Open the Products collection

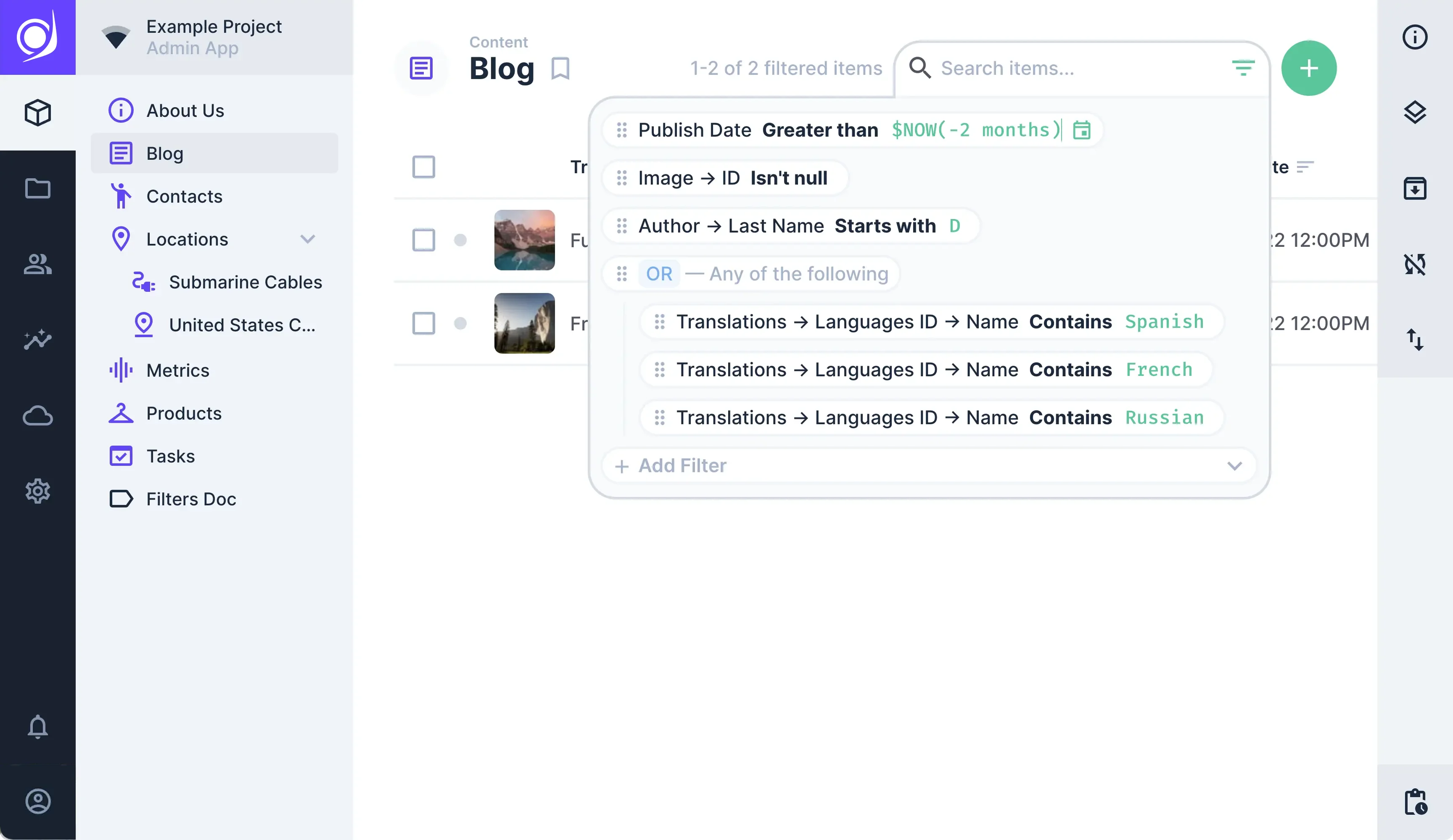pyautogui.click(x=183, y=413)
